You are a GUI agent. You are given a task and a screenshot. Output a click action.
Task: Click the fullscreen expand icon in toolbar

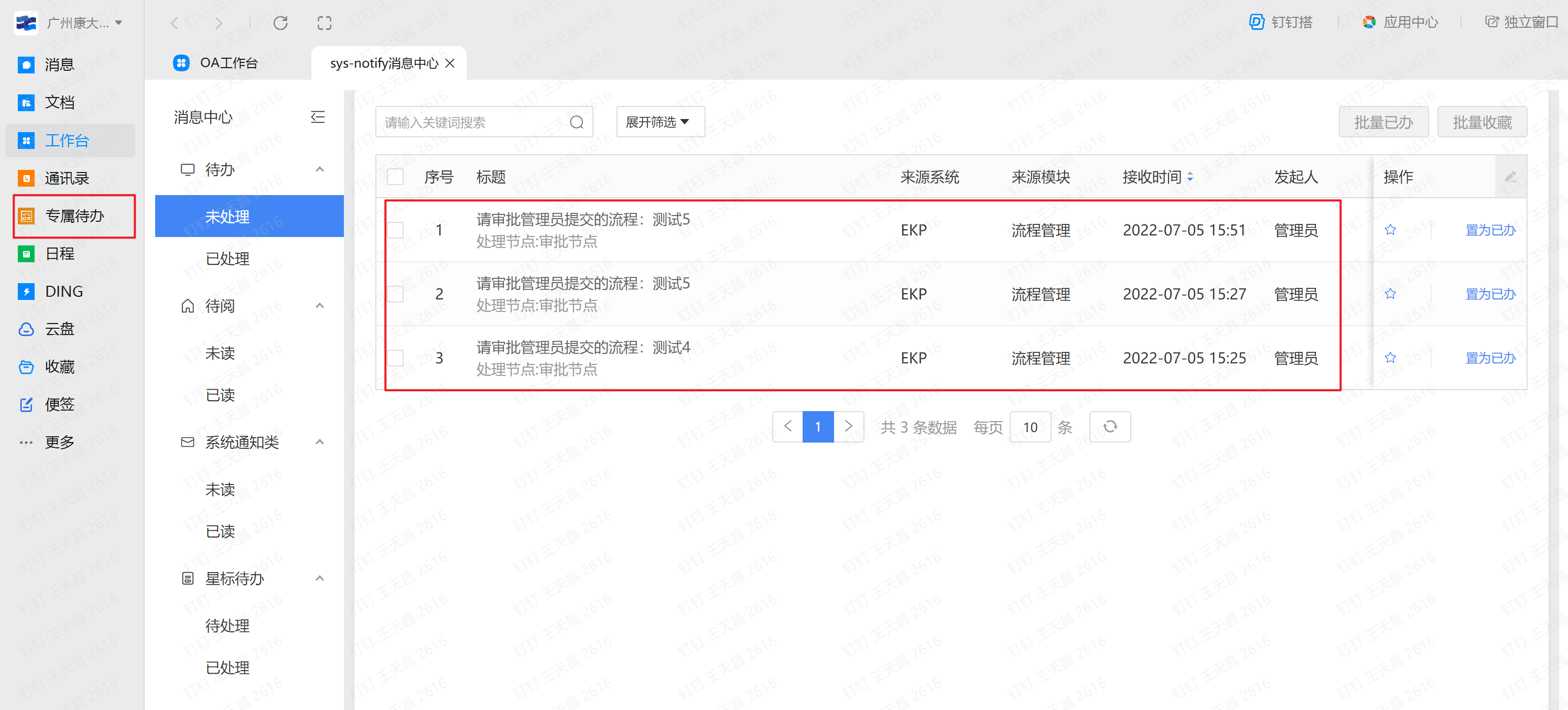(x=325, y=23)
